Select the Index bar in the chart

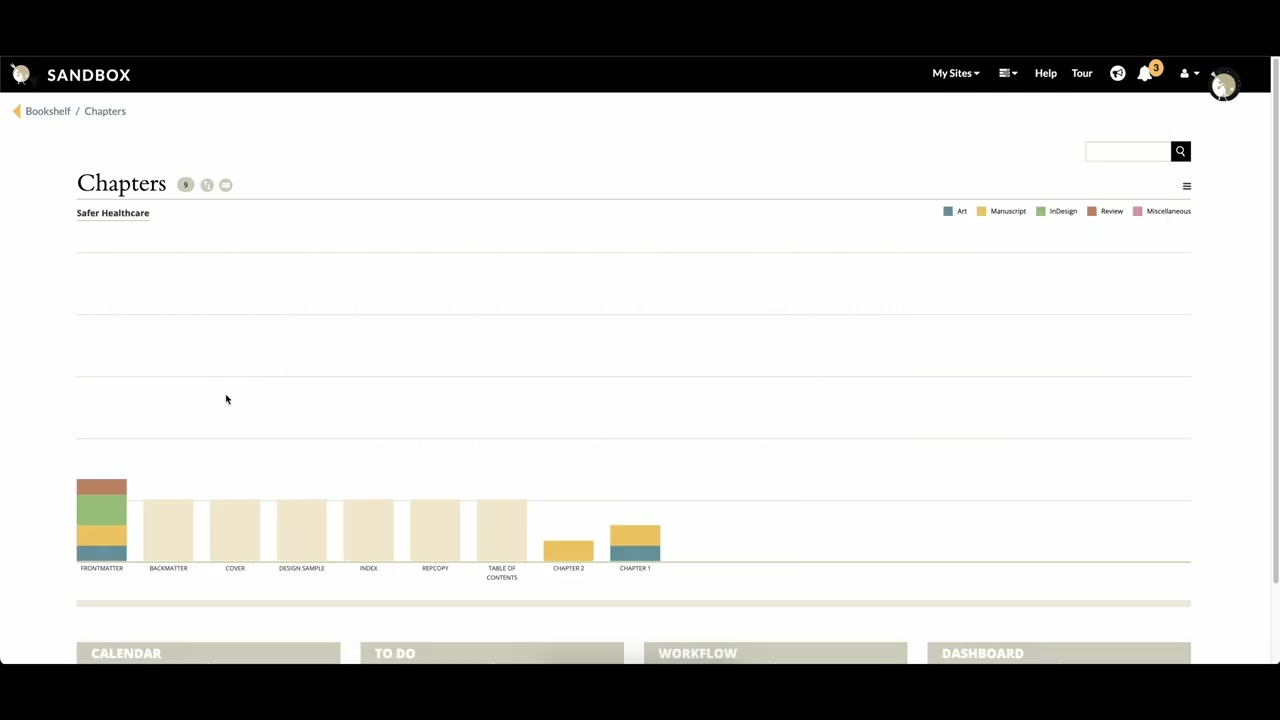pos(368,530)
